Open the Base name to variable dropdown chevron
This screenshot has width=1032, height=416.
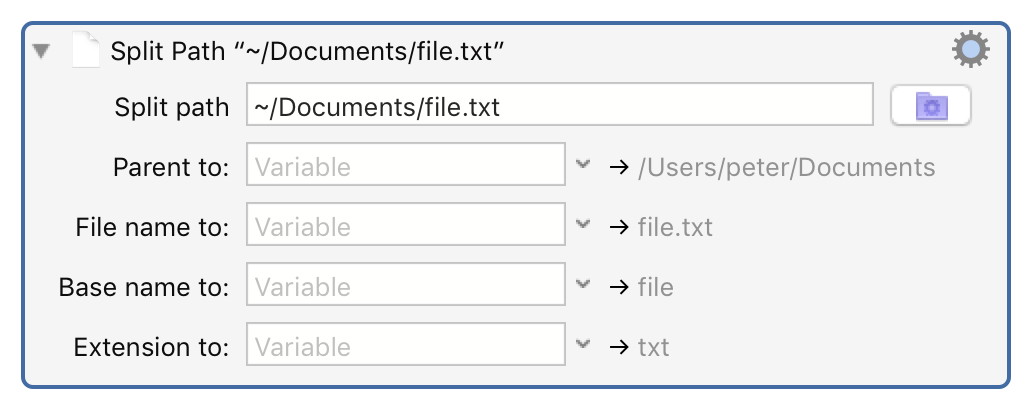pyautogui.click(x=584, y=284)
